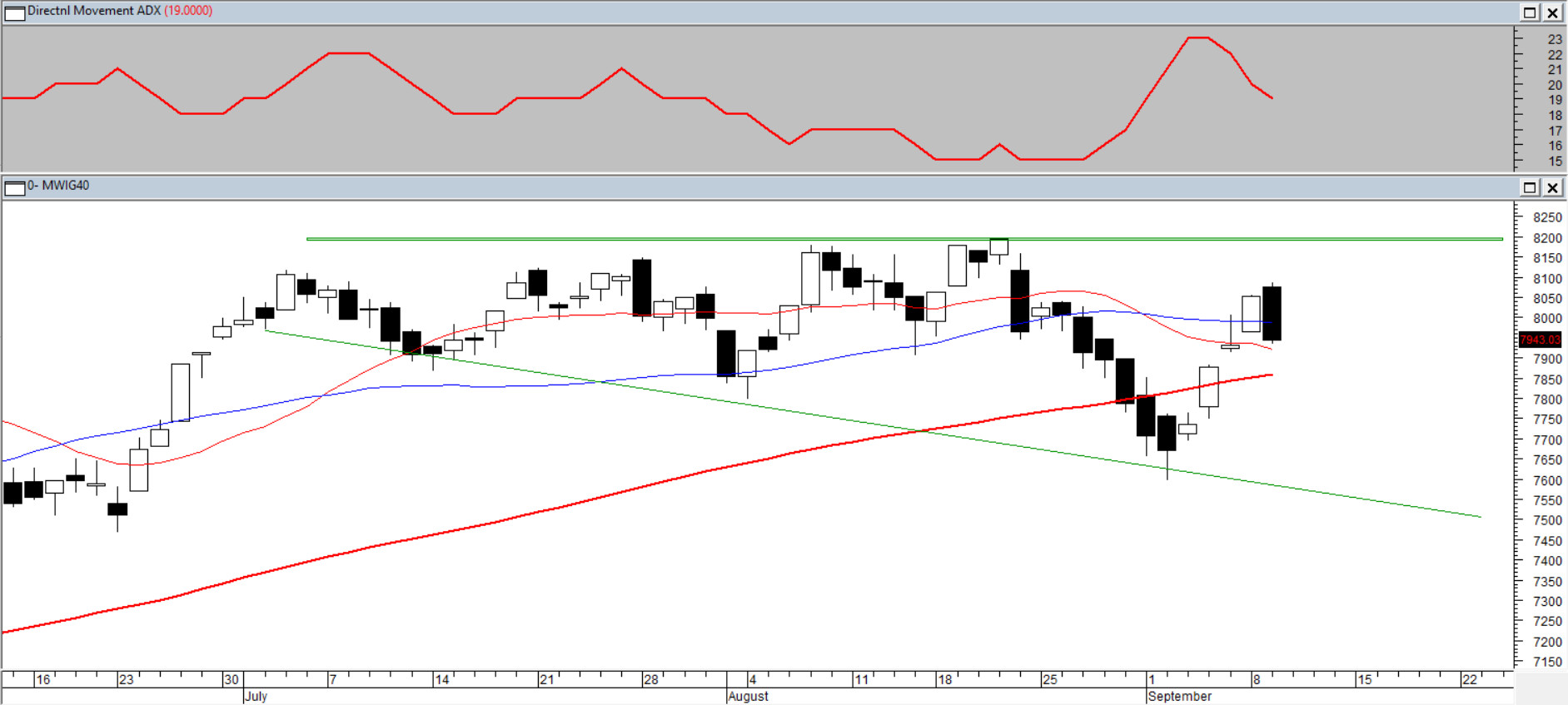Maximize the Directional Movement ADX panel
Viewport: 1568px width, 705px height.
point(1530,12)
